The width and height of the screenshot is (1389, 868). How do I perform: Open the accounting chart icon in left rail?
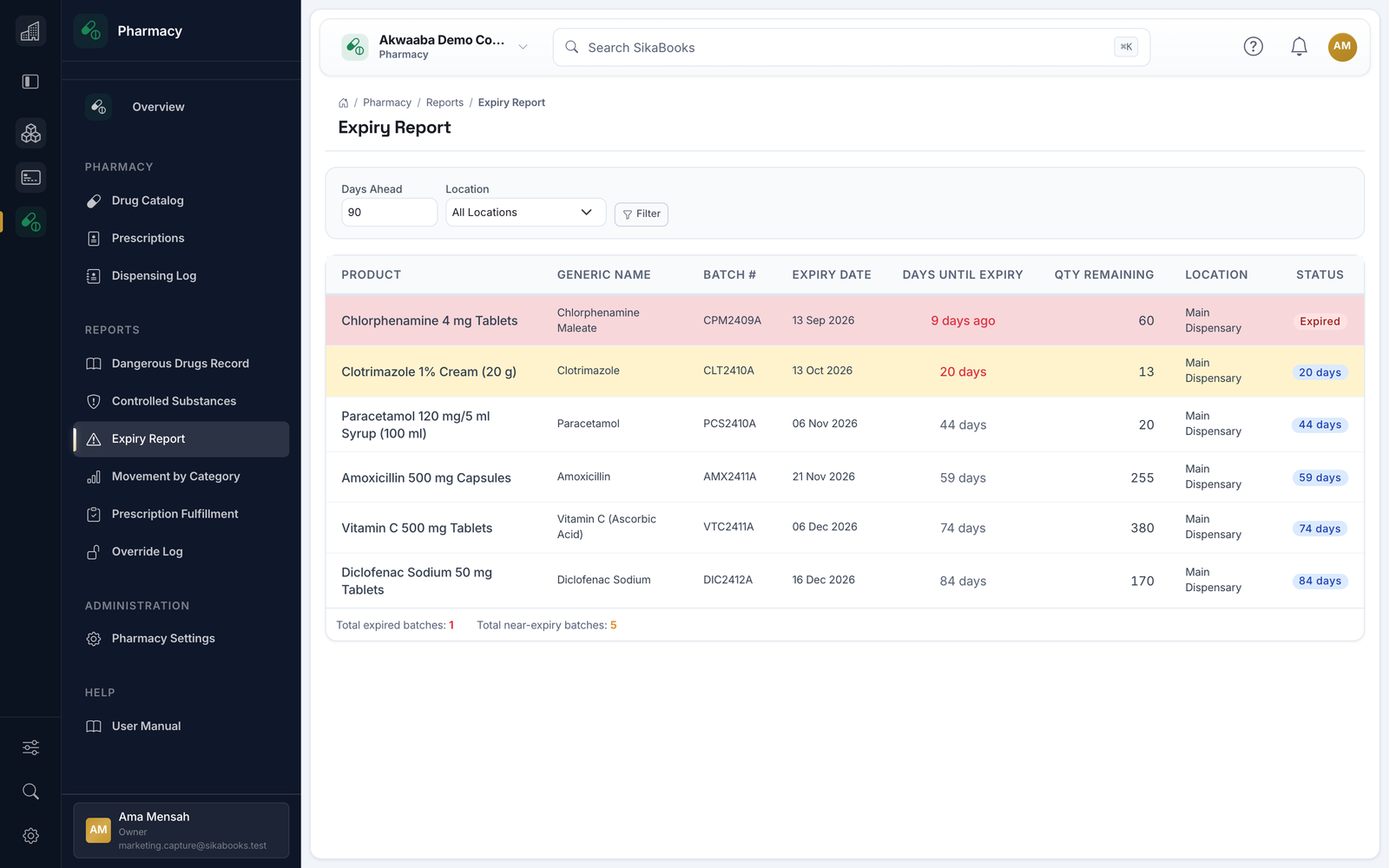click(x=30, y=31)
